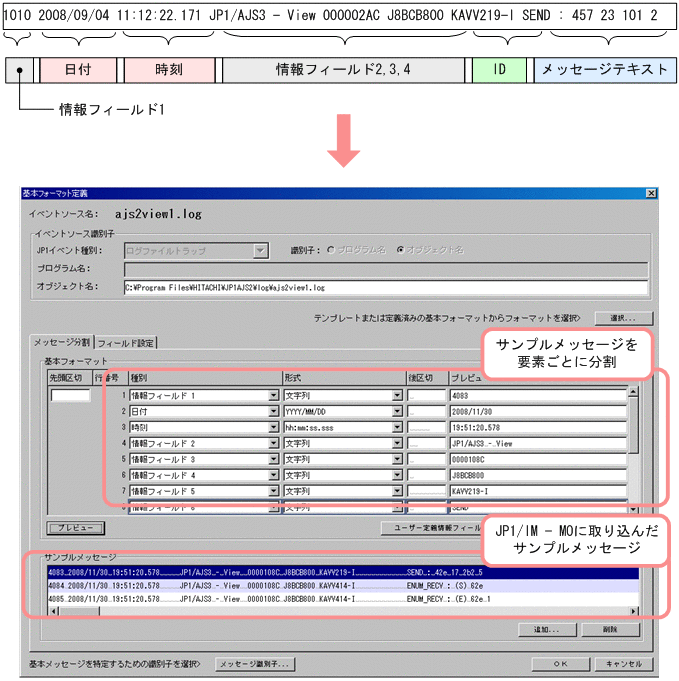Confirm with the OK button

(x=560, y=664)
